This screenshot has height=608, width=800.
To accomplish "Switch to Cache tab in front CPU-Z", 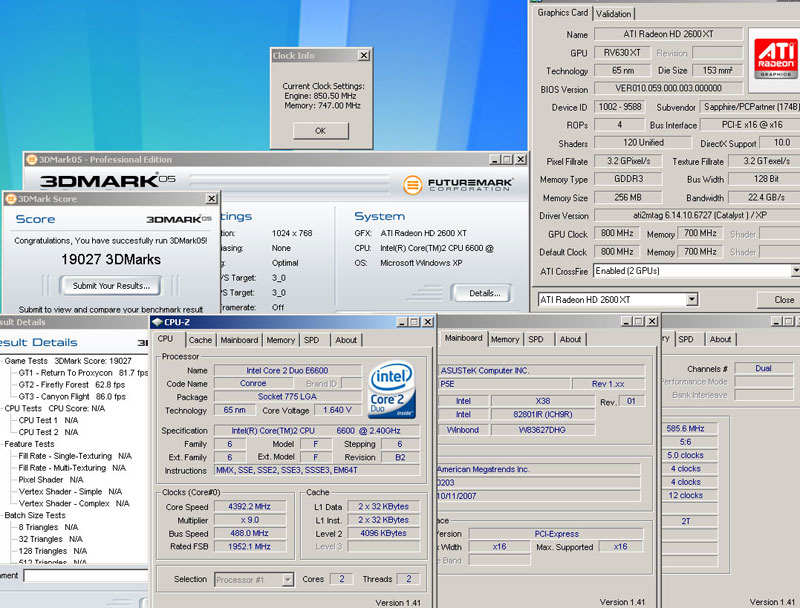I will [200, 340].
